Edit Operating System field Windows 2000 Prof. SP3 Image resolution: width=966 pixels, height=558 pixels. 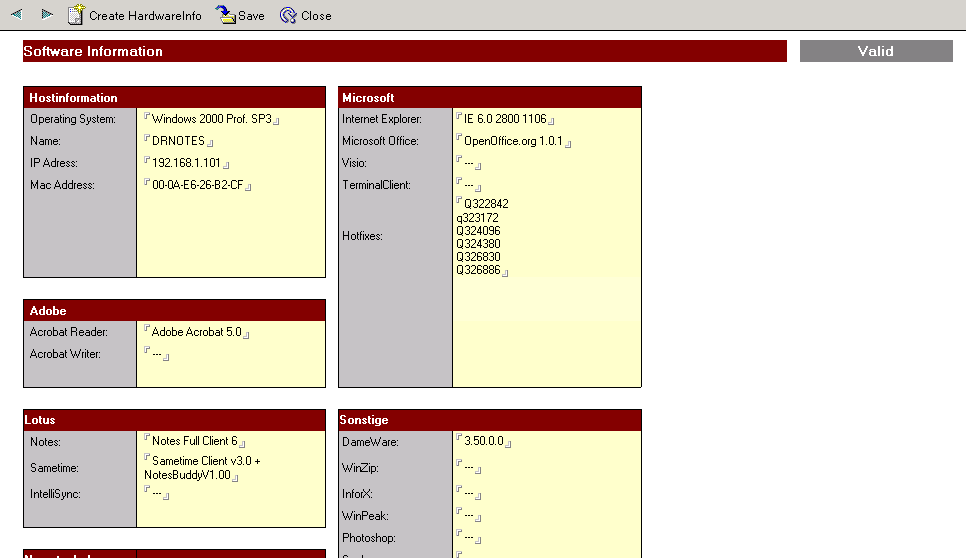(211, 119)
